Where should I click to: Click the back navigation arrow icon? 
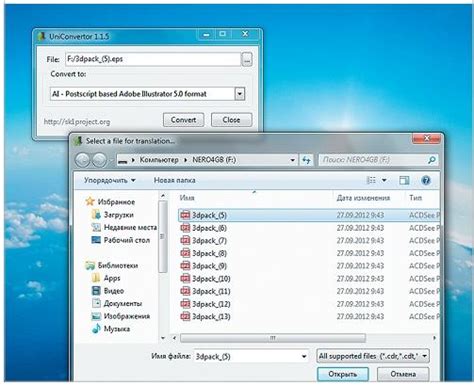point(83,160)
